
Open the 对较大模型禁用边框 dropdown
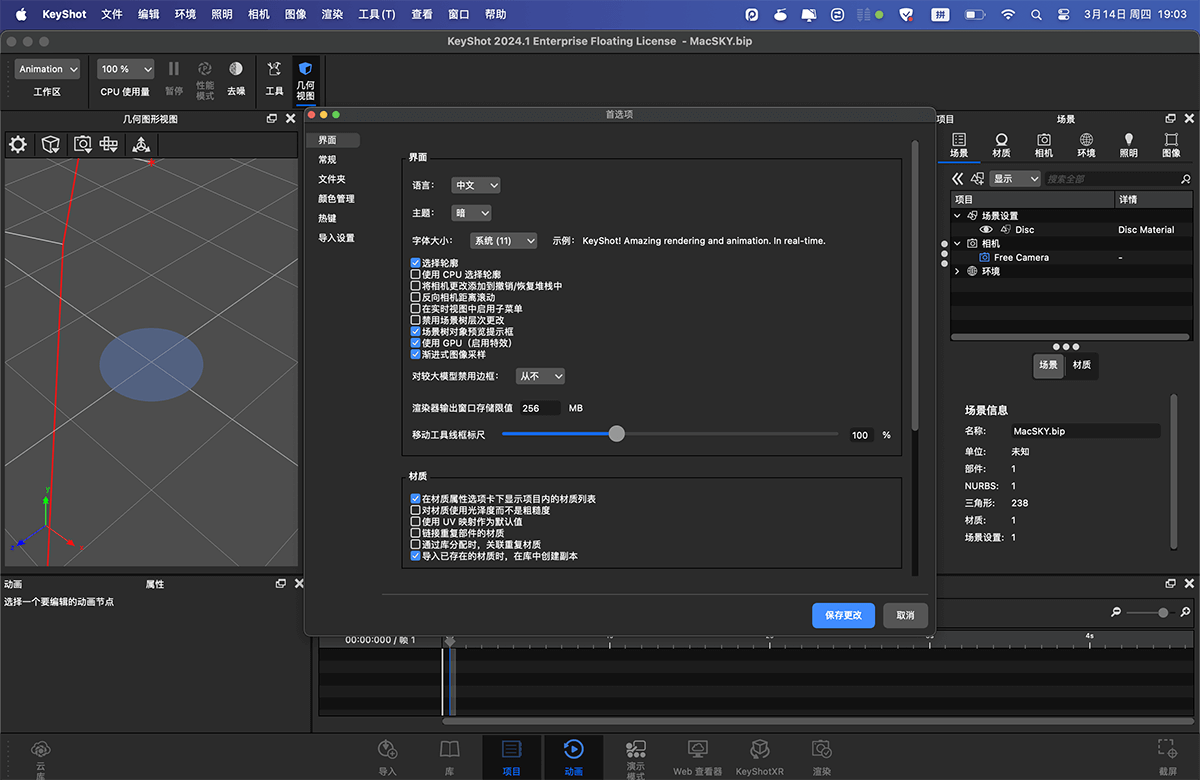coord(540,376)
